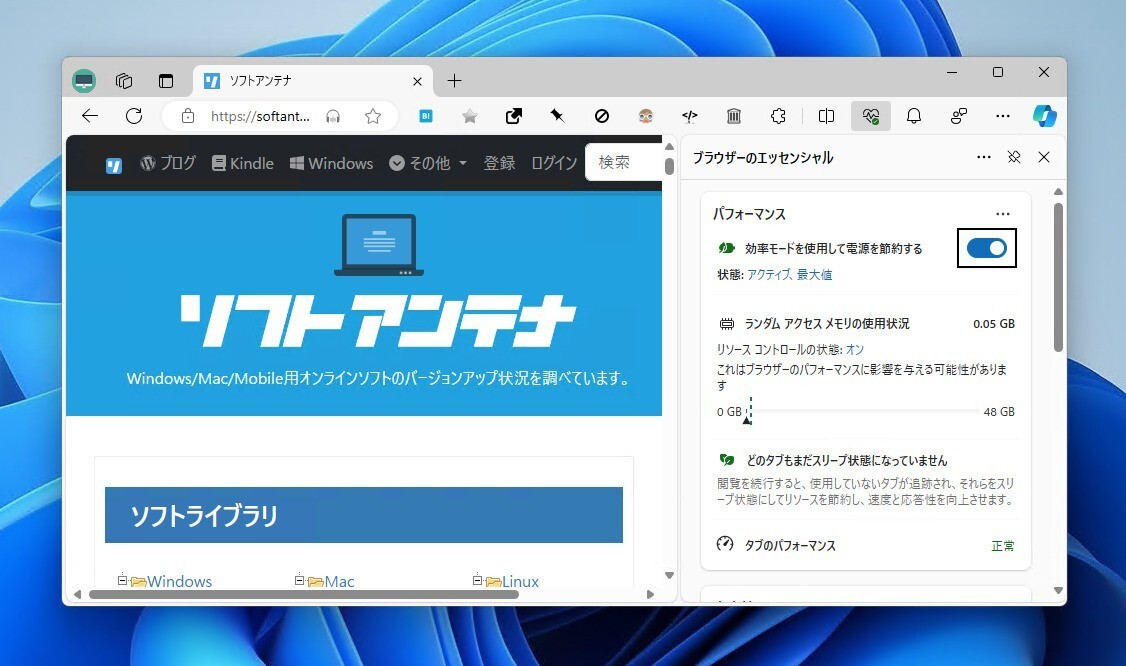This screenshot has width=1126, height=666.
Task: Activate the split screen icon
Action: click(x=826, y=116)
